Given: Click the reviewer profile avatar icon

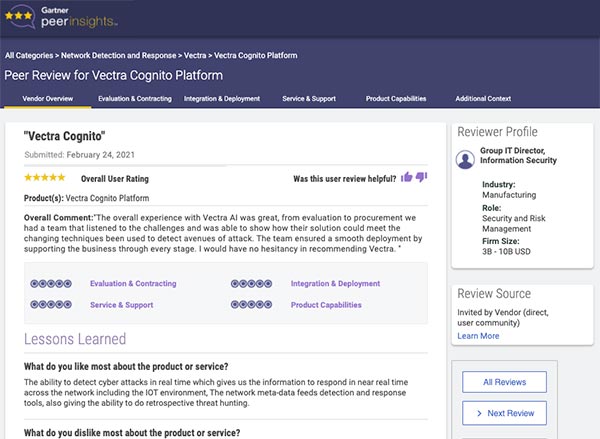Looking at the screenshot, I should coord(465,160).
